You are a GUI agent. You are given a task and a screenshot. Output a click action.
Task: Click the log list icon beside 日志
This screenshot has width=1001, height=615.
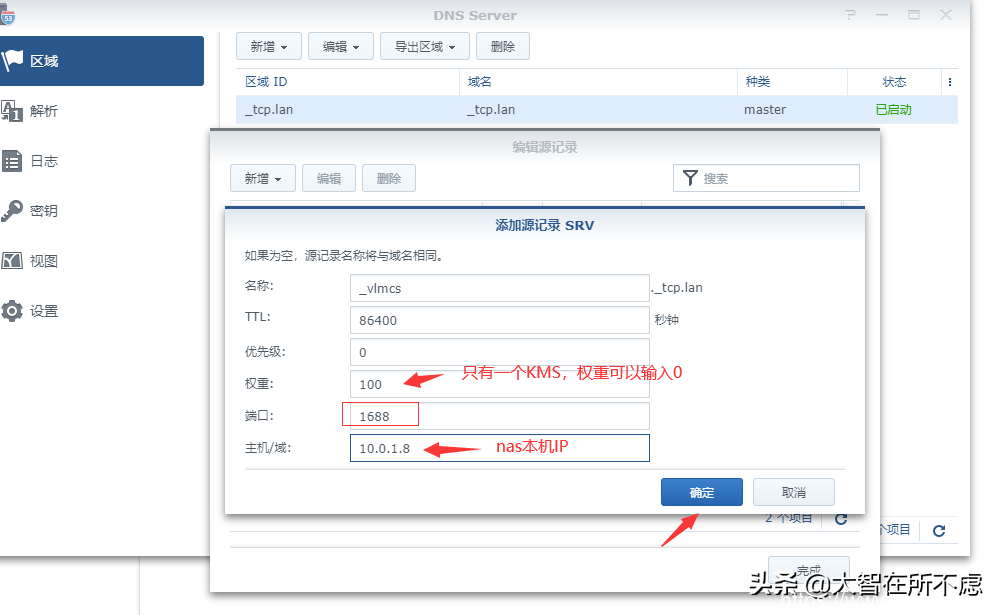(x=11, y=161)
